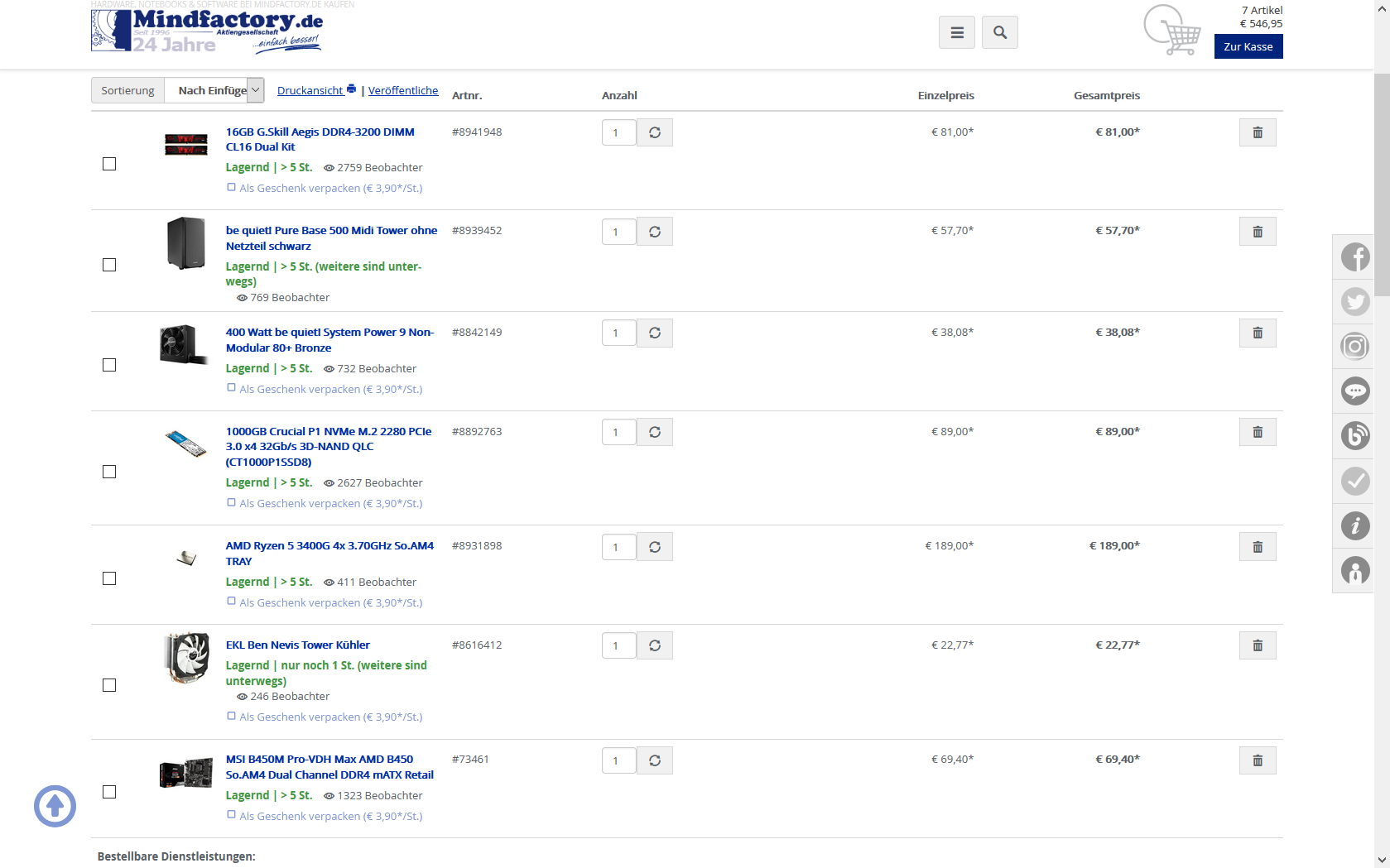The image size is (1390, 868).
Task: Select checkbox for System Power 9 row
Action: (x=109, y=365)
